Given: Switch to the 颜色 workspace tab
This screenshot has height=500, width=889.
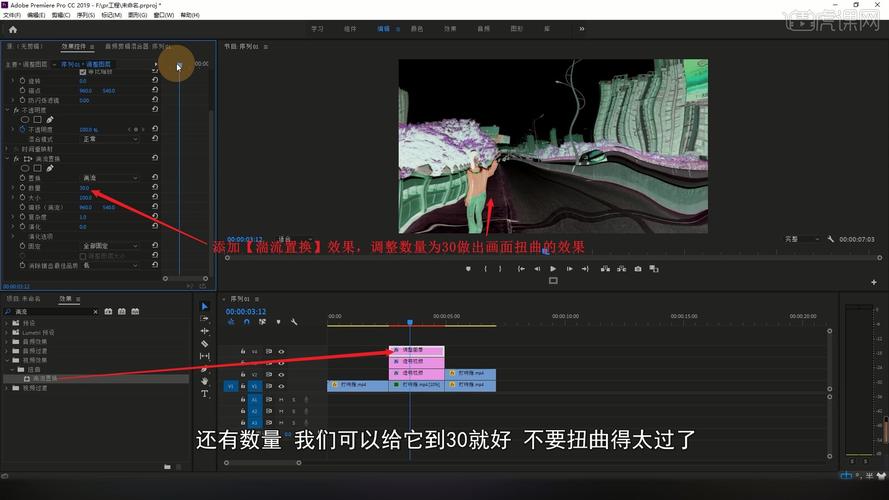Looking at the screenshot, I should [x=417, y=29].
